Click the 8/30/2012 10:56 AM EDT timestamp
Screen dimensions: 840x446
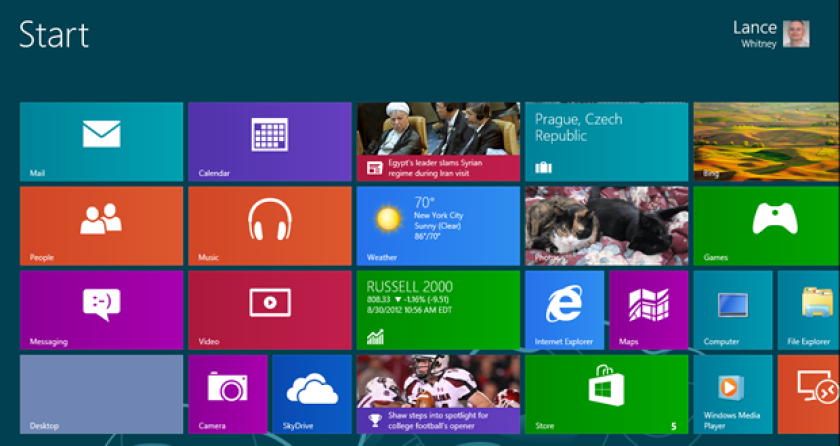point(409,310)
